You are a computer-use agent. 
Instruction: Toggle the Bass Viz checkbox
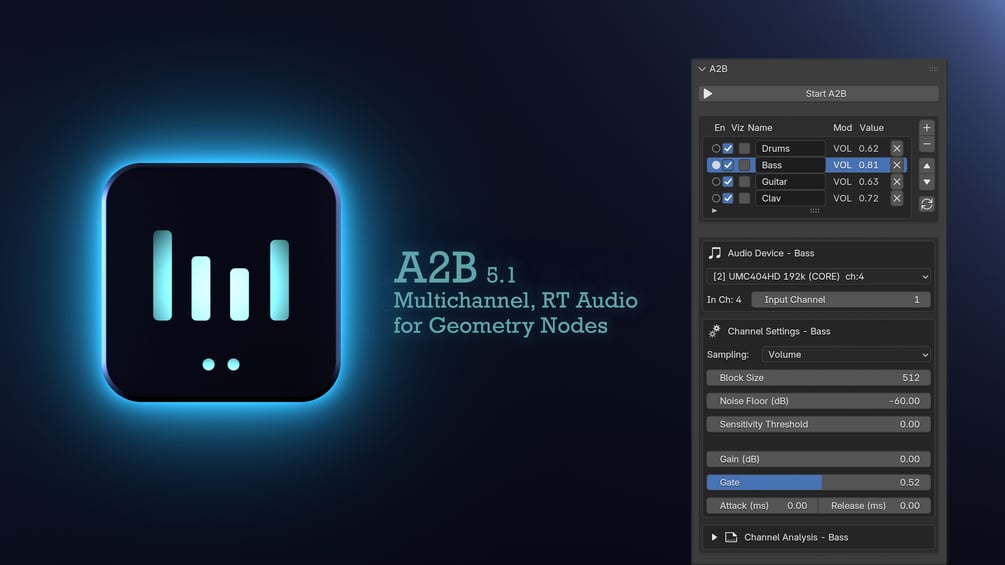click(x=744, y=165)
